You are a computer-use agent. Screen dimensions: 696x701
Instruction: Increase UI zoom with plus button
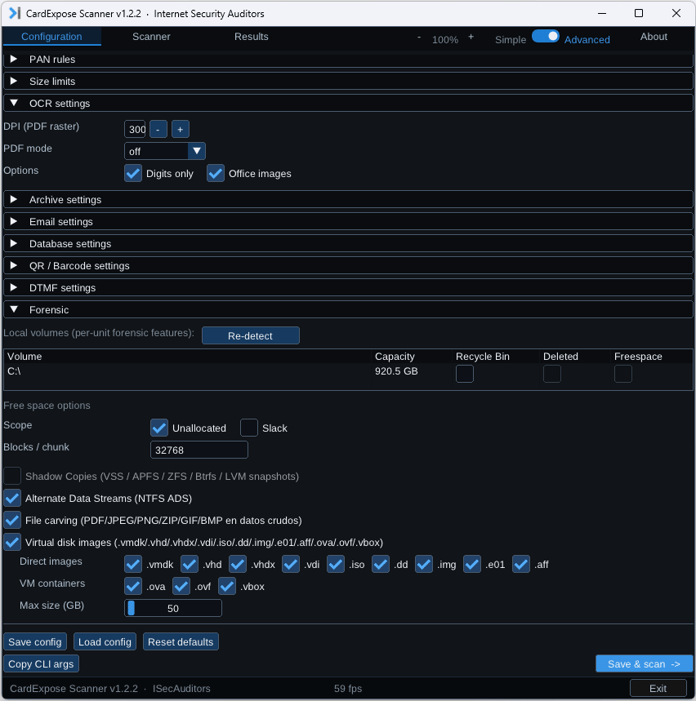pyautogui.click(x=471, y=37)
